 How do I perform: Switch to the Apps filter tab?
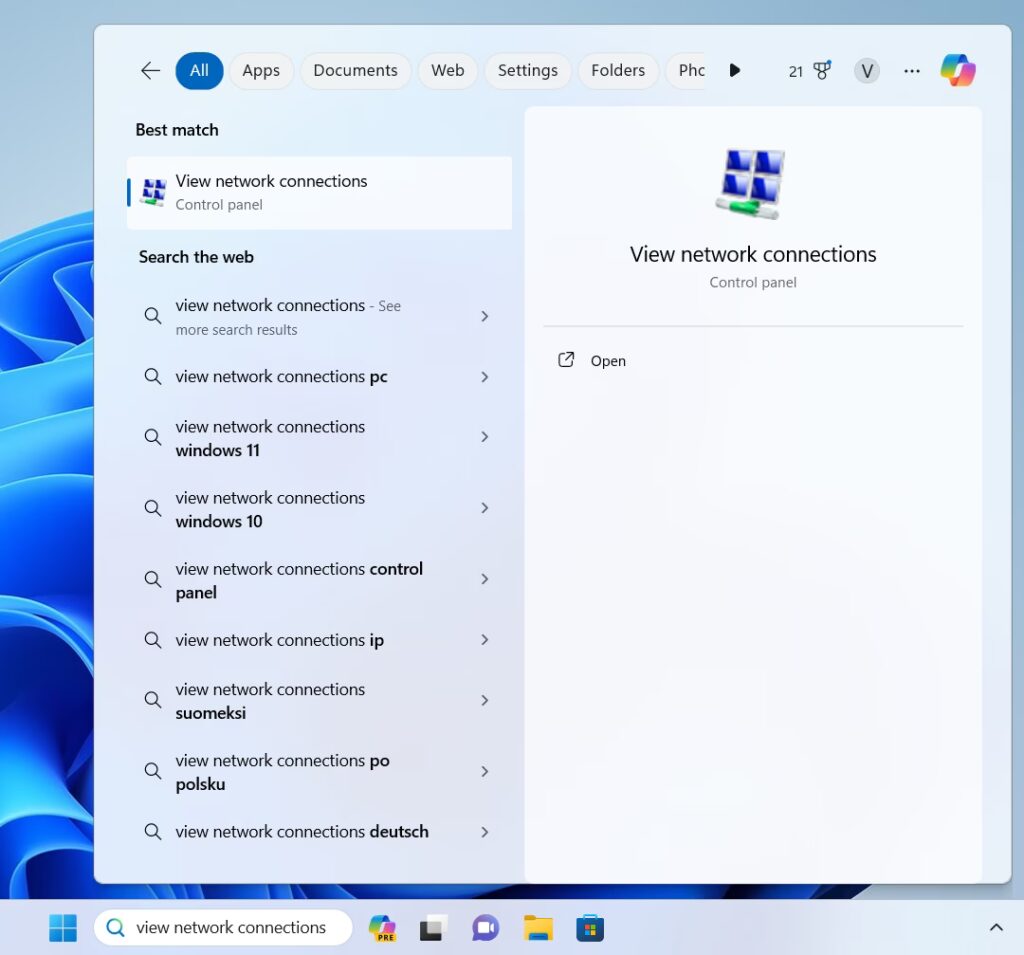click(x=261, y=71)
